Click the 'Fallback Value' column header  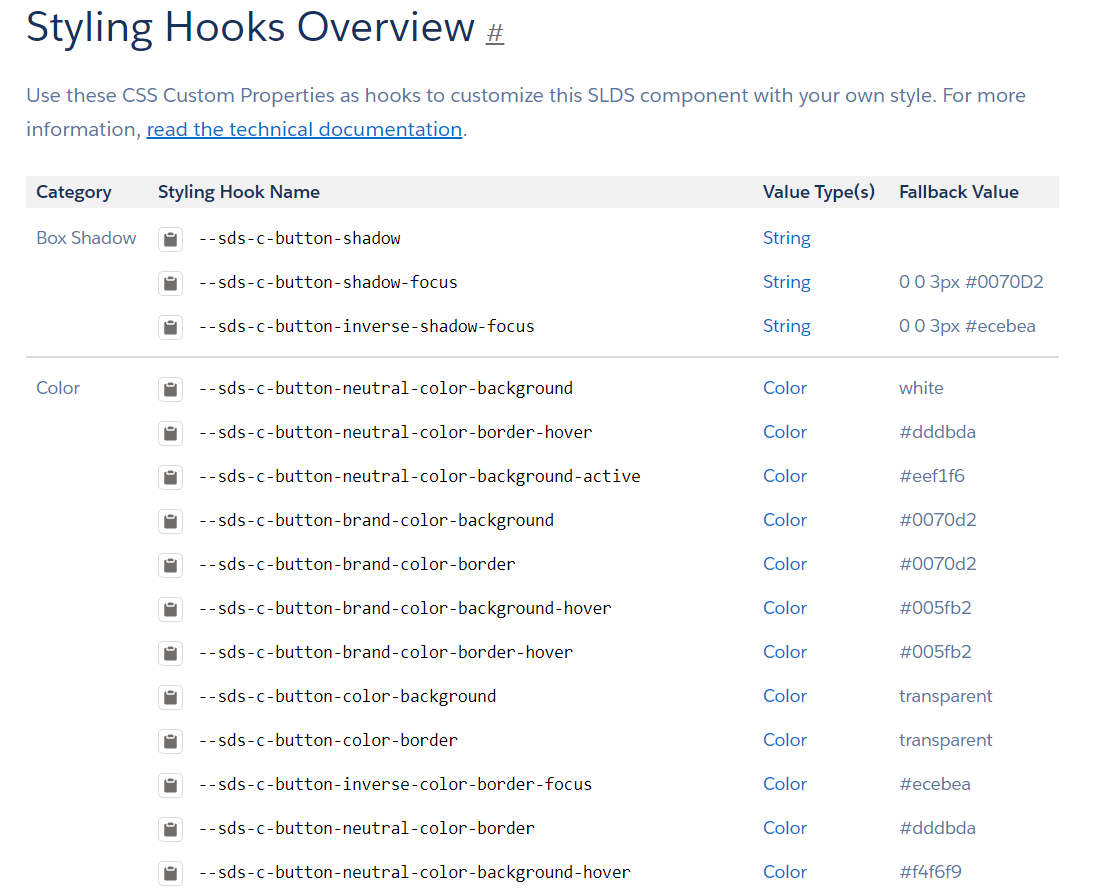coord(958,192)
